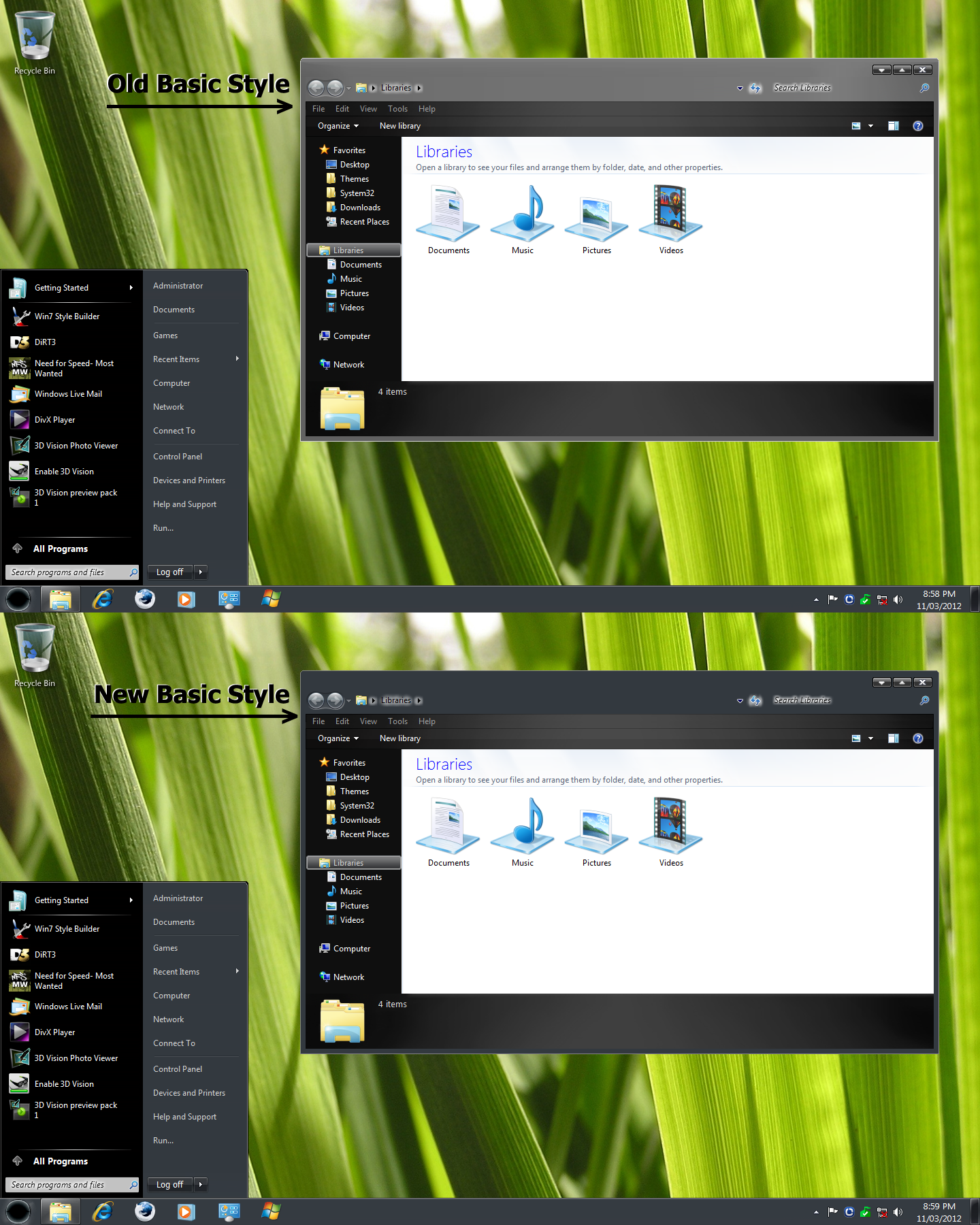Click the Back button in Old Basic Style window
980x1225 pixels.
[316, 88]
